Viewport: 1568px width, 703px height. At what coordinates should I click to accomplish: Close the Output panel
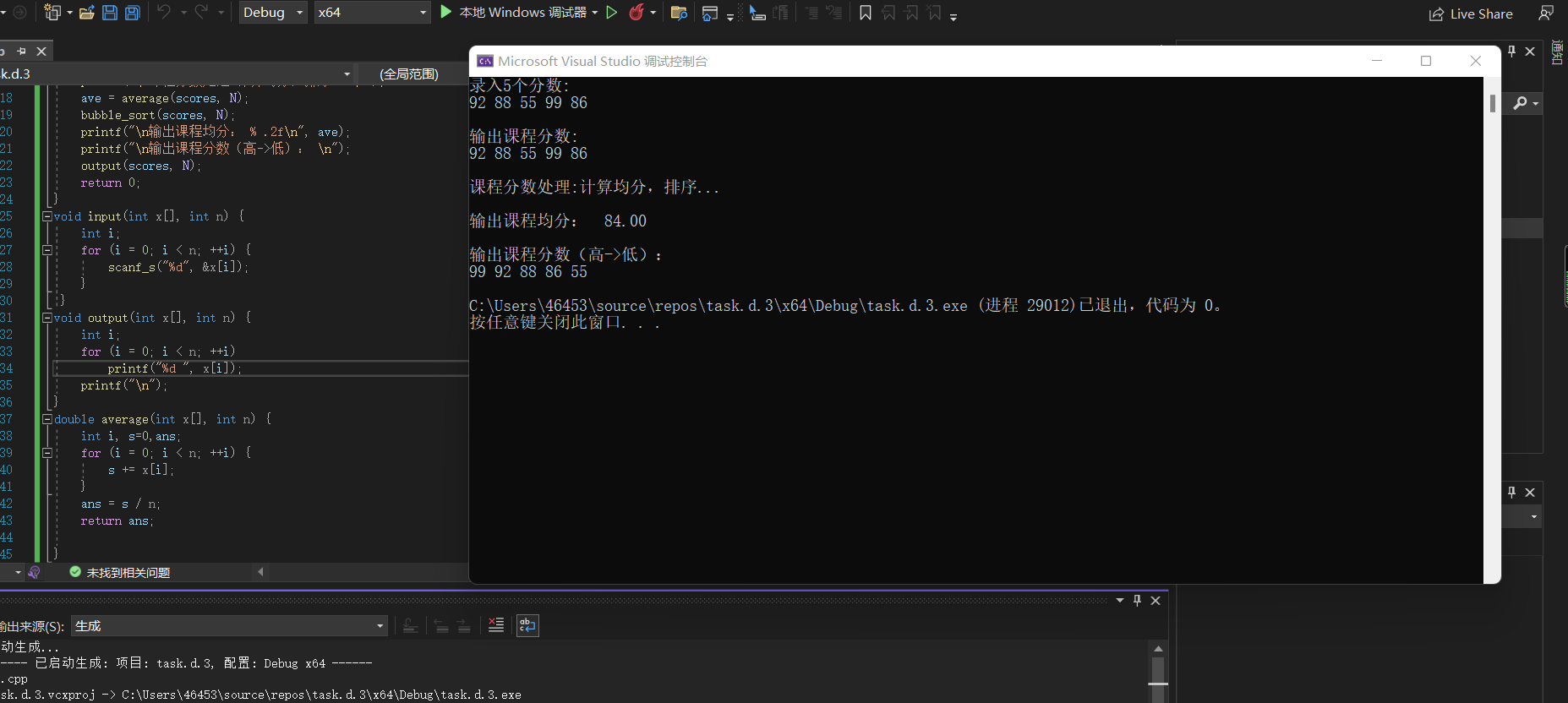pos(1156,600)
